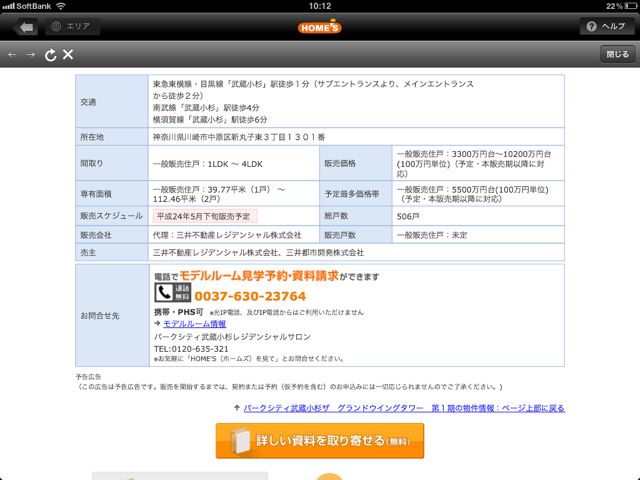Tap the HOME'S logo
Image resolution: width=640 pixels, height=480 pixels.
(x=320, y=27)
